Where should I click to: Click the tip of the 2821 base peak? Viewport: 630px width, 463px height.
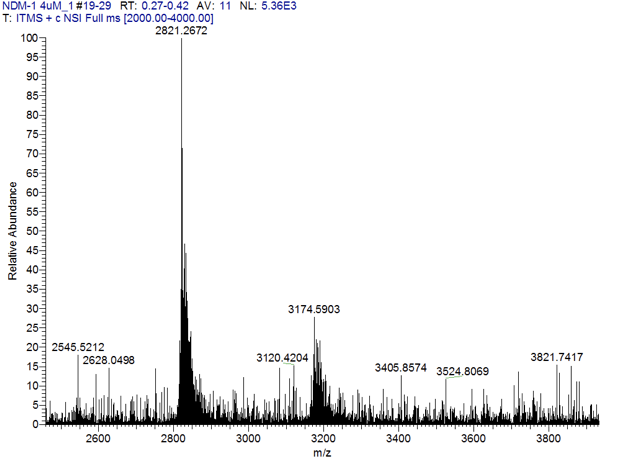click(181, 39)
